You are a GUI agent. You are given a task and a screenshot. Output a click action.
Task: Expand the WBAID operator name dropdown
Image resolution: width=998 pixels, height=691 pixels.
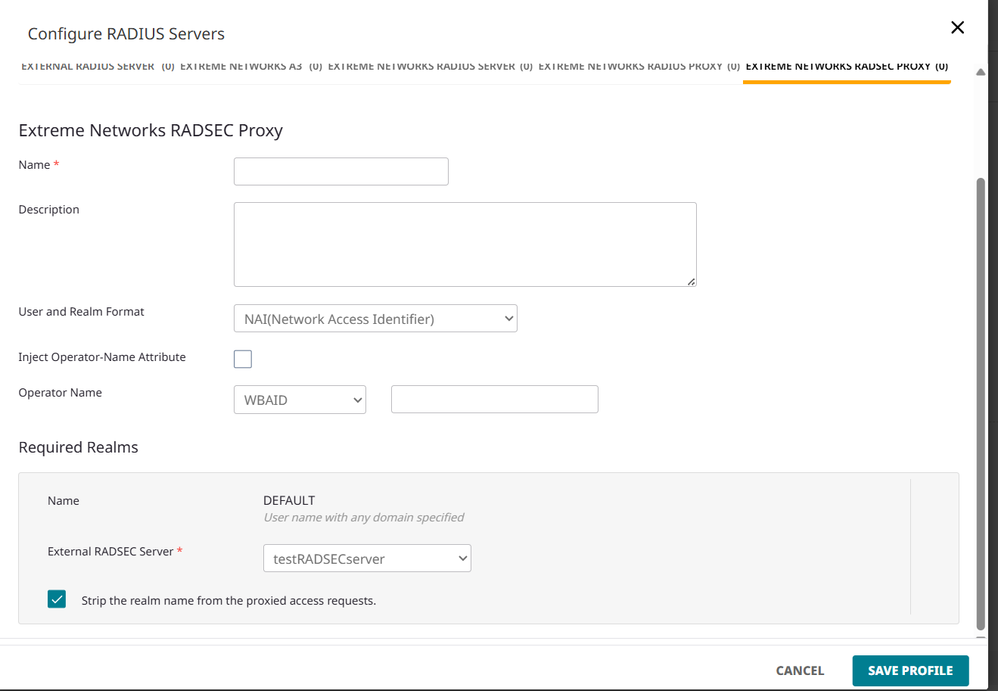pos(300,400)
